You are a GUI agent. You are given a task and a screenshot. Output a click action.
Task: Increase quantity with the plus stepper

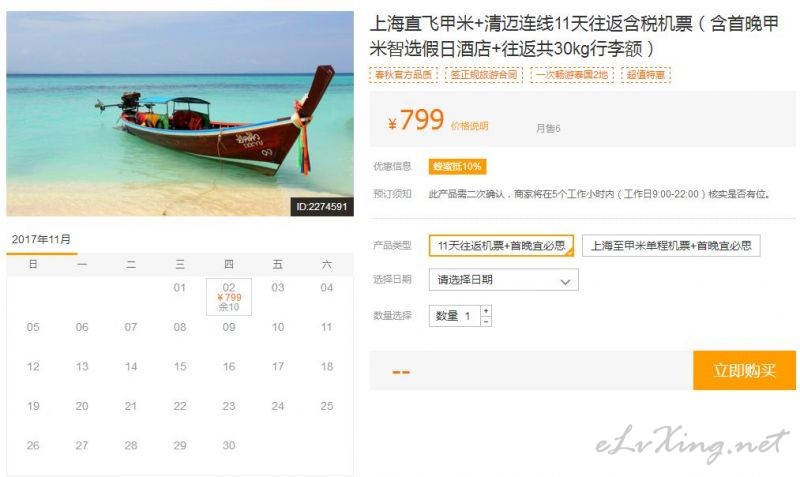tap(486, 311)
